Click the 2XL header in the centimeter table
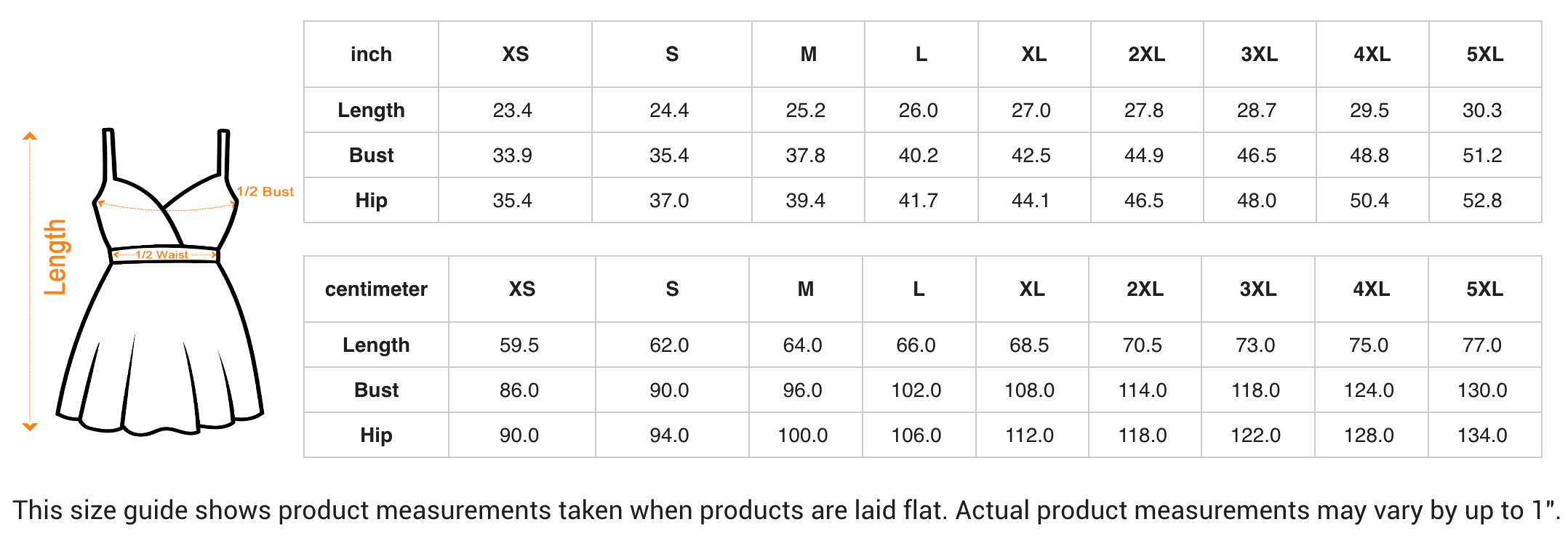Viewport: 1568px width, 538px height. point(1145,289)
